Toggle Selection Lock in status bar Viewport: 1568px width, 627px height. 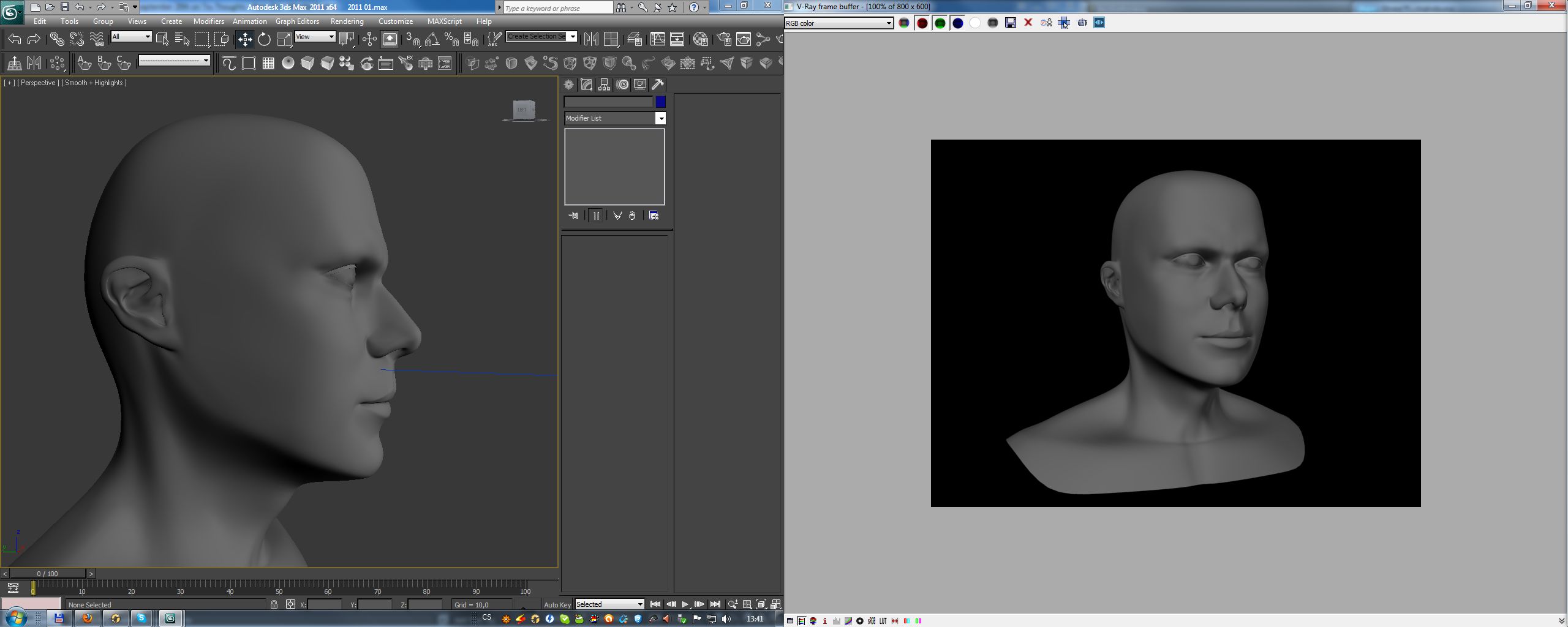click(x=274, y=604)
